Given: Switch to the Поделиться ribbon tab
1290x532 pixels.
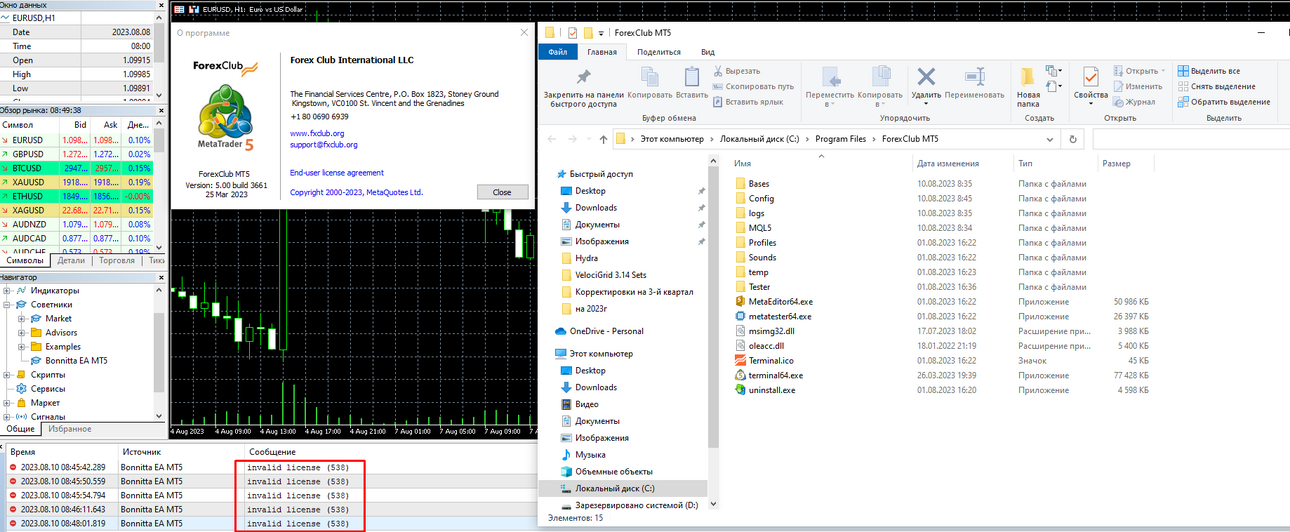Looking at the screenshot, I should (x=659, y=52).
